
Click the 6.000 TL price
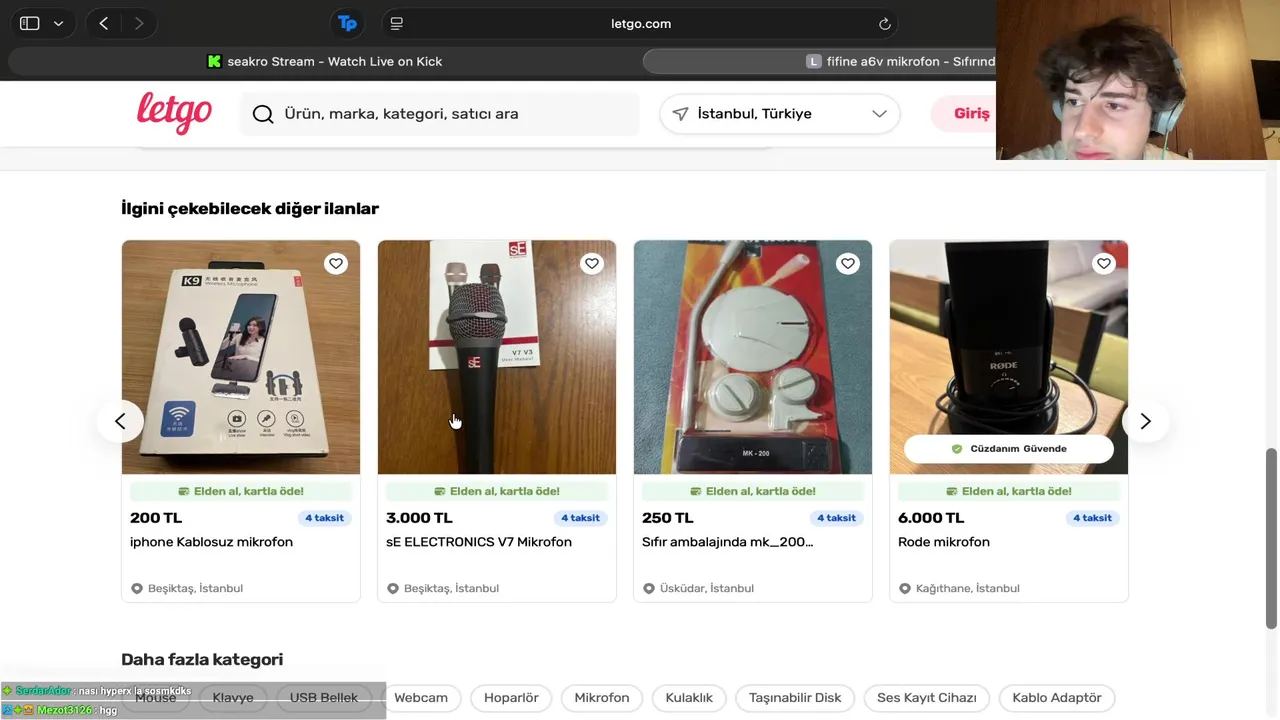click(931, 518)
